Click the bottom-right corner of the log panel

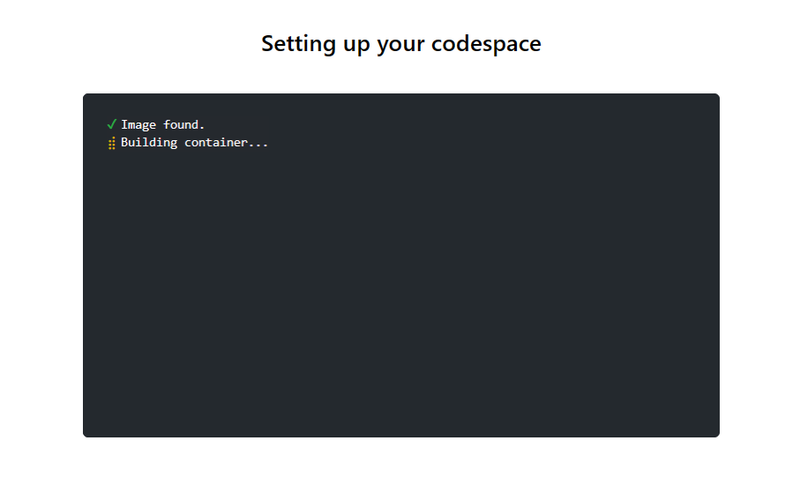point(714,432)
